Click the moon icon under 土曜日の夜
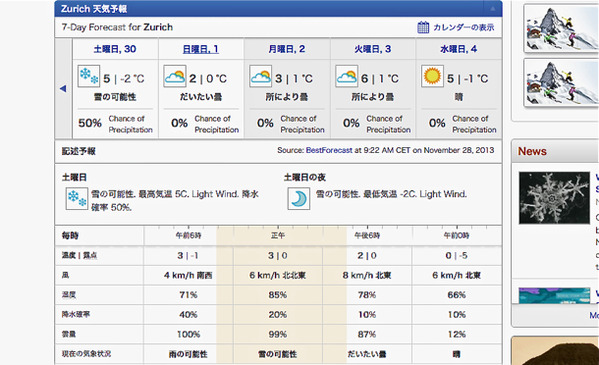This screenshot has height=365, width=599. point(299,199)
